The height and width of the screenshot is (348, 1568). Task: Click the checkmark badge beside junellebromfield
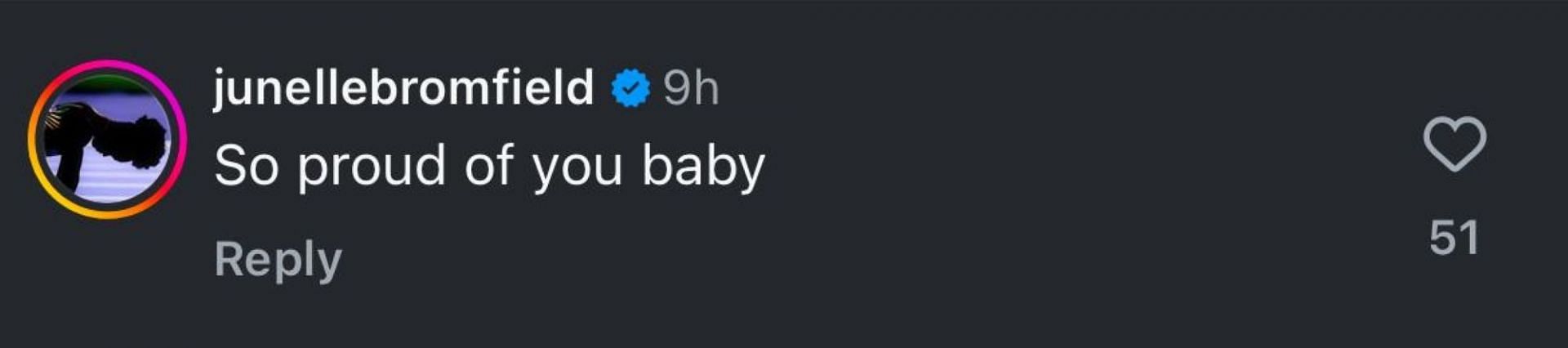click(x=630, y=88)
